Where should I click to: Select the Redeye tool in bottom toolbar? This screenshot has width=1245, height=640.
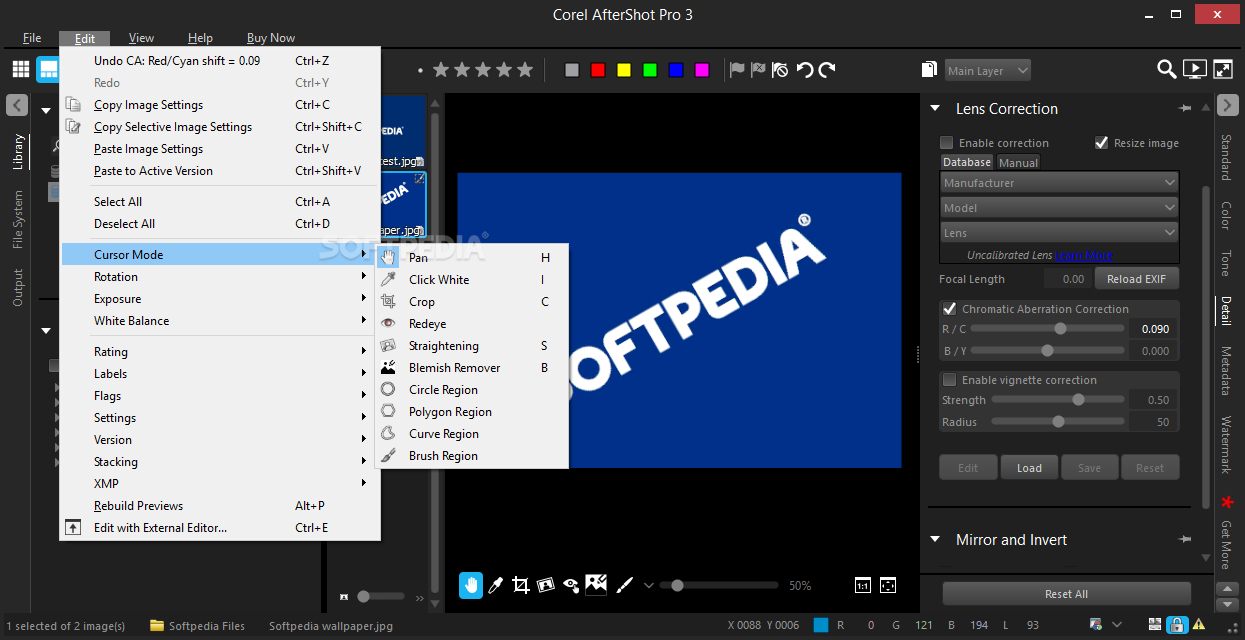pos(571,586)
